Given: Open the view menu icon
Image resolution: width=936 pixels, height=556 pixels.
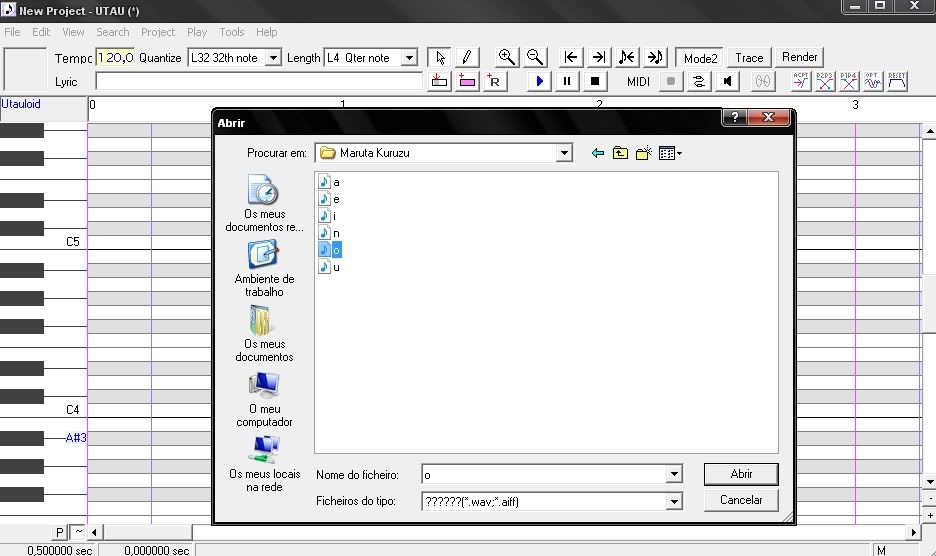Looking at the screenshot, I should [x=670, y=153].
